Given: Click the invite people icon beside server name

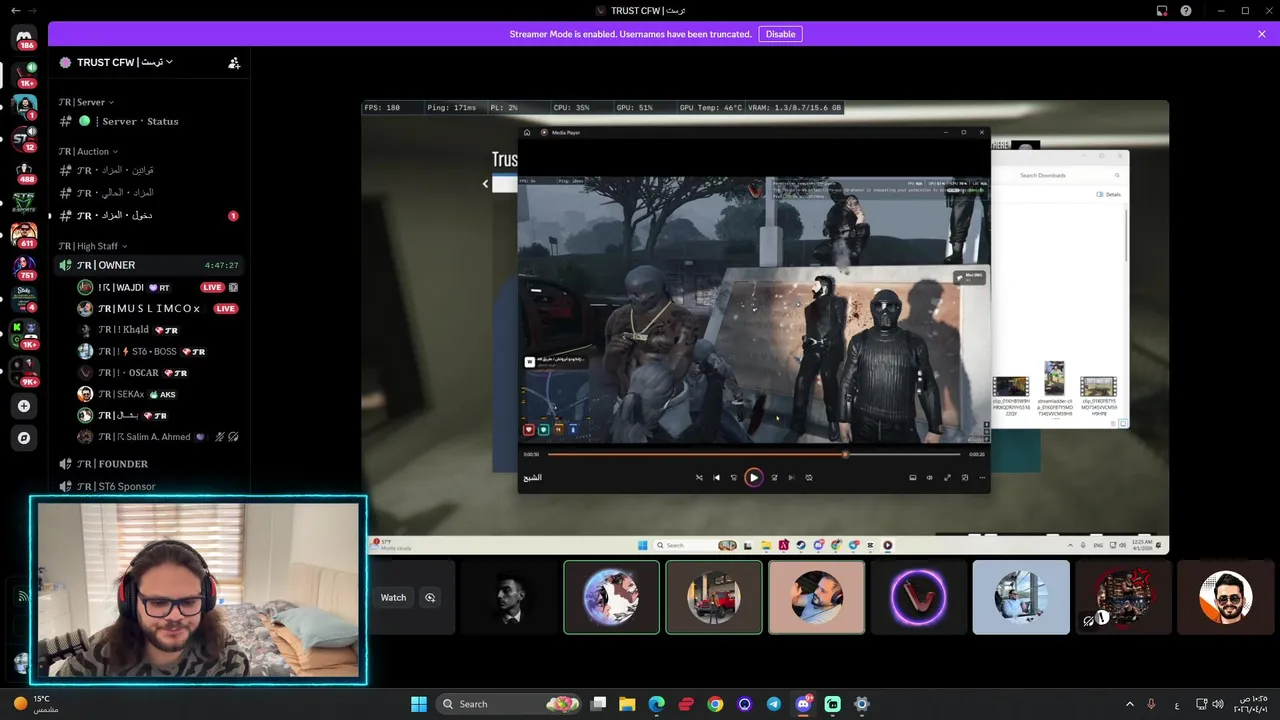Looking at the screenshot, I should pos(234,62).
